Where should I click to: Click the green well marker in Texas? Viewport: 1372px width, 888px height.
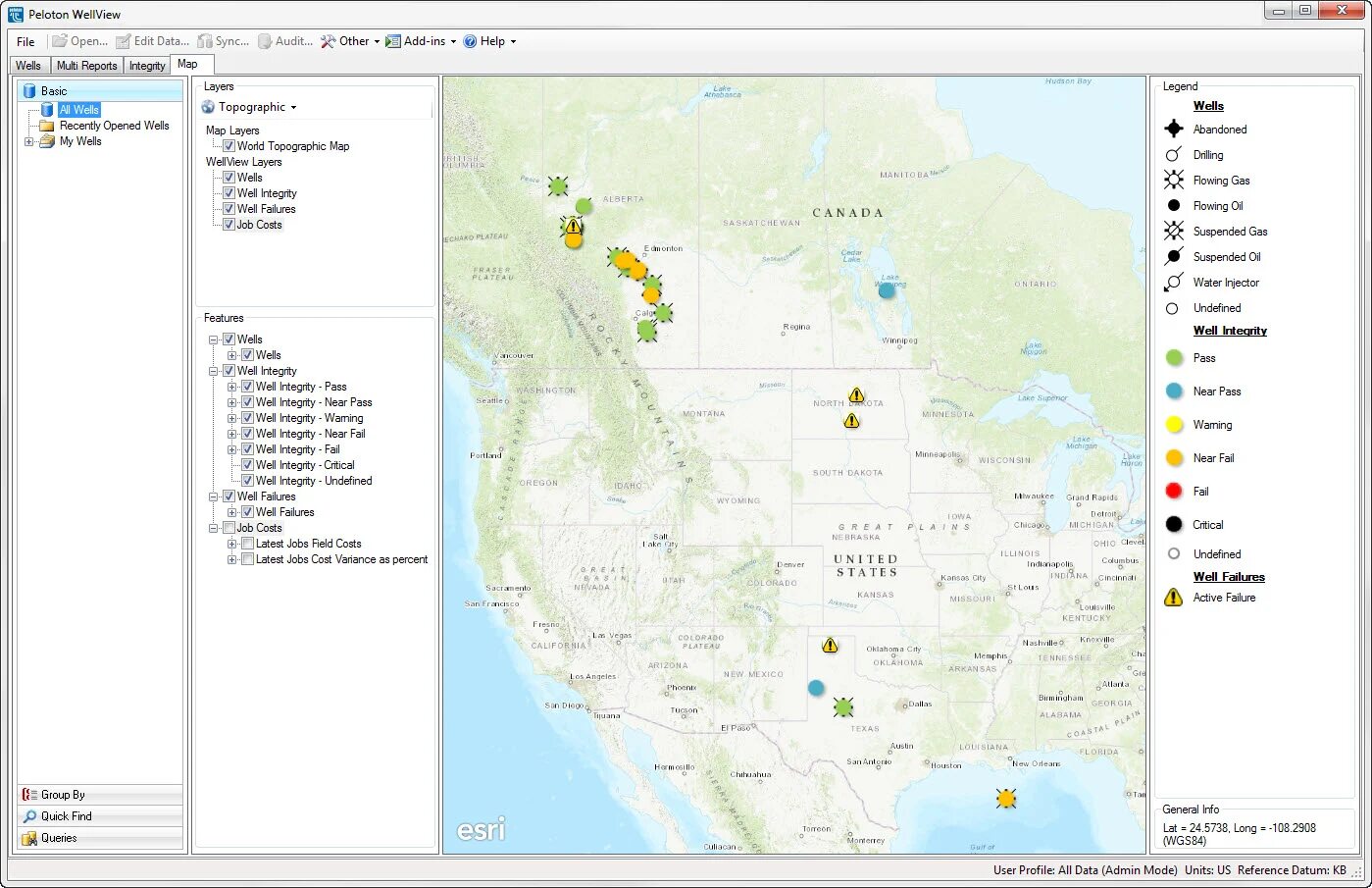coord(843,706)
